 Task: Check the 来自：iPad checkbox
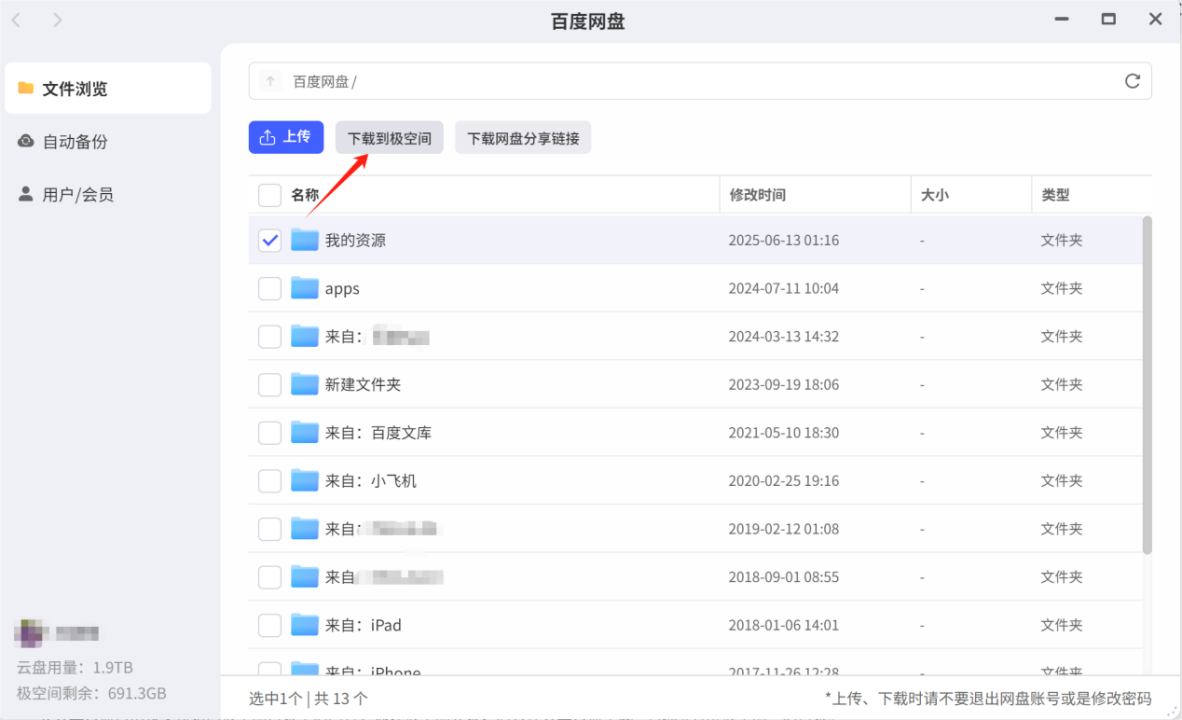(270, 625)
